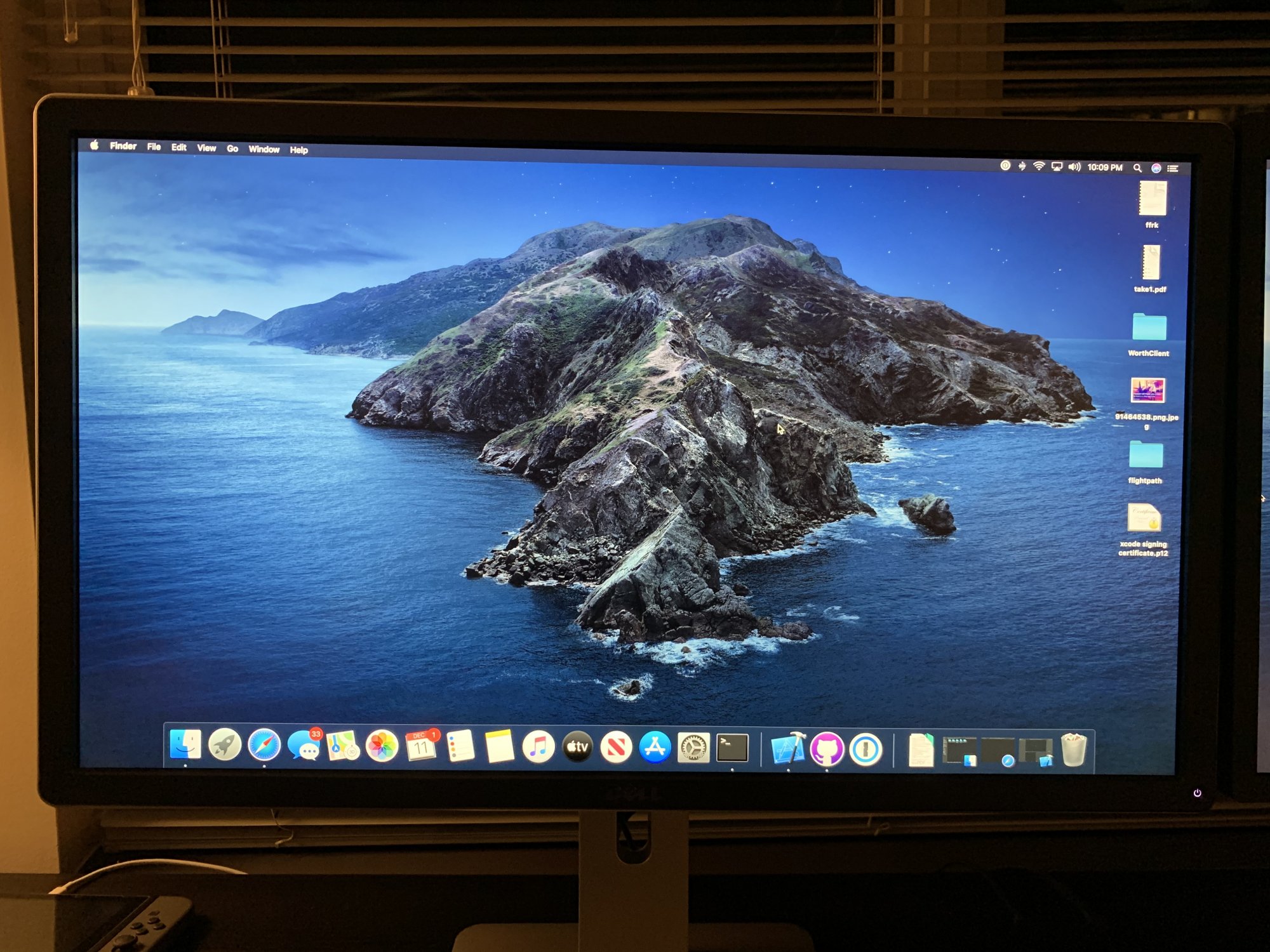Viewport: 1270px width, 952px height.
Task: Launch Xcode from the dock
Action: tap(788, 749)
